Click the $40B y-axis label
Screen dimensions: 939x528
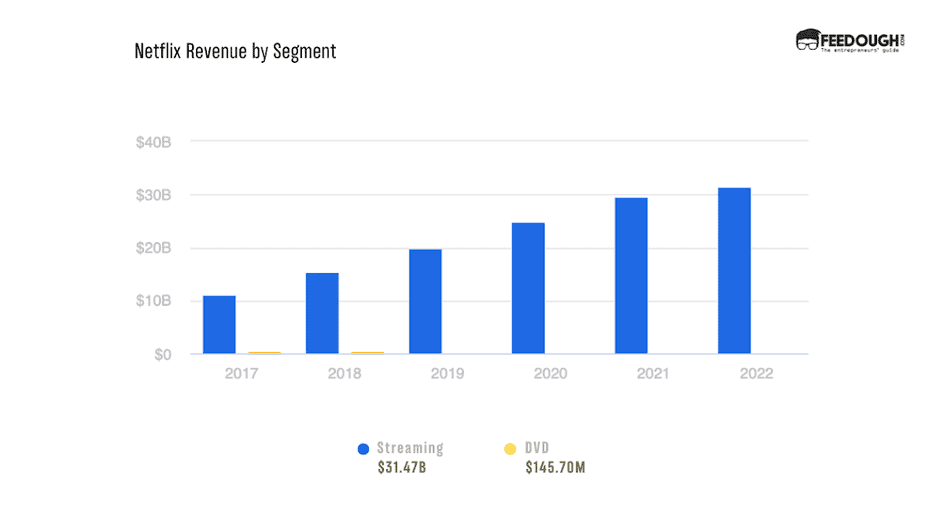click(154, 142)
